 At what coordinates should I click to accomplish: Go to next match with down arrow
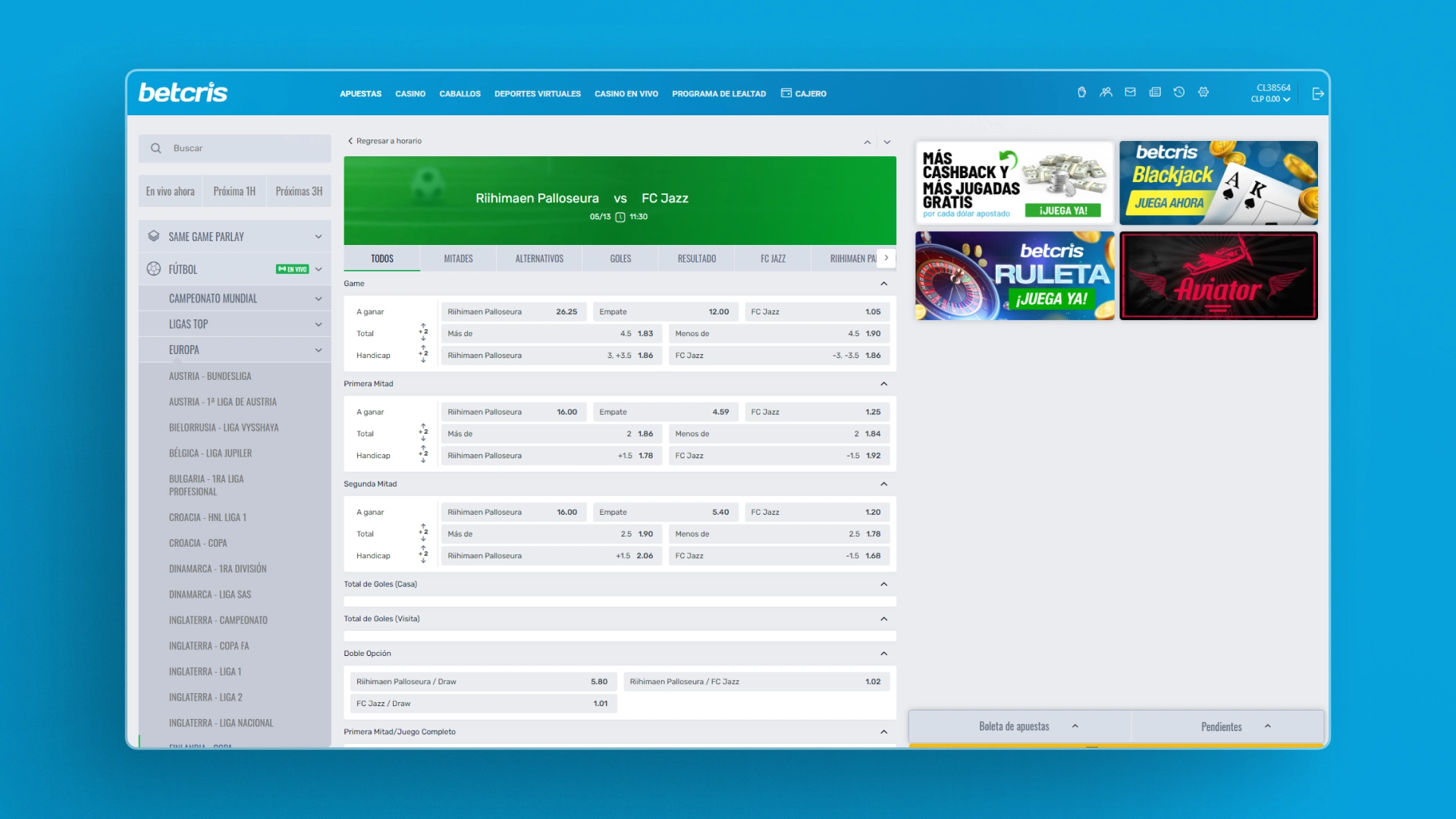[887, 142]
